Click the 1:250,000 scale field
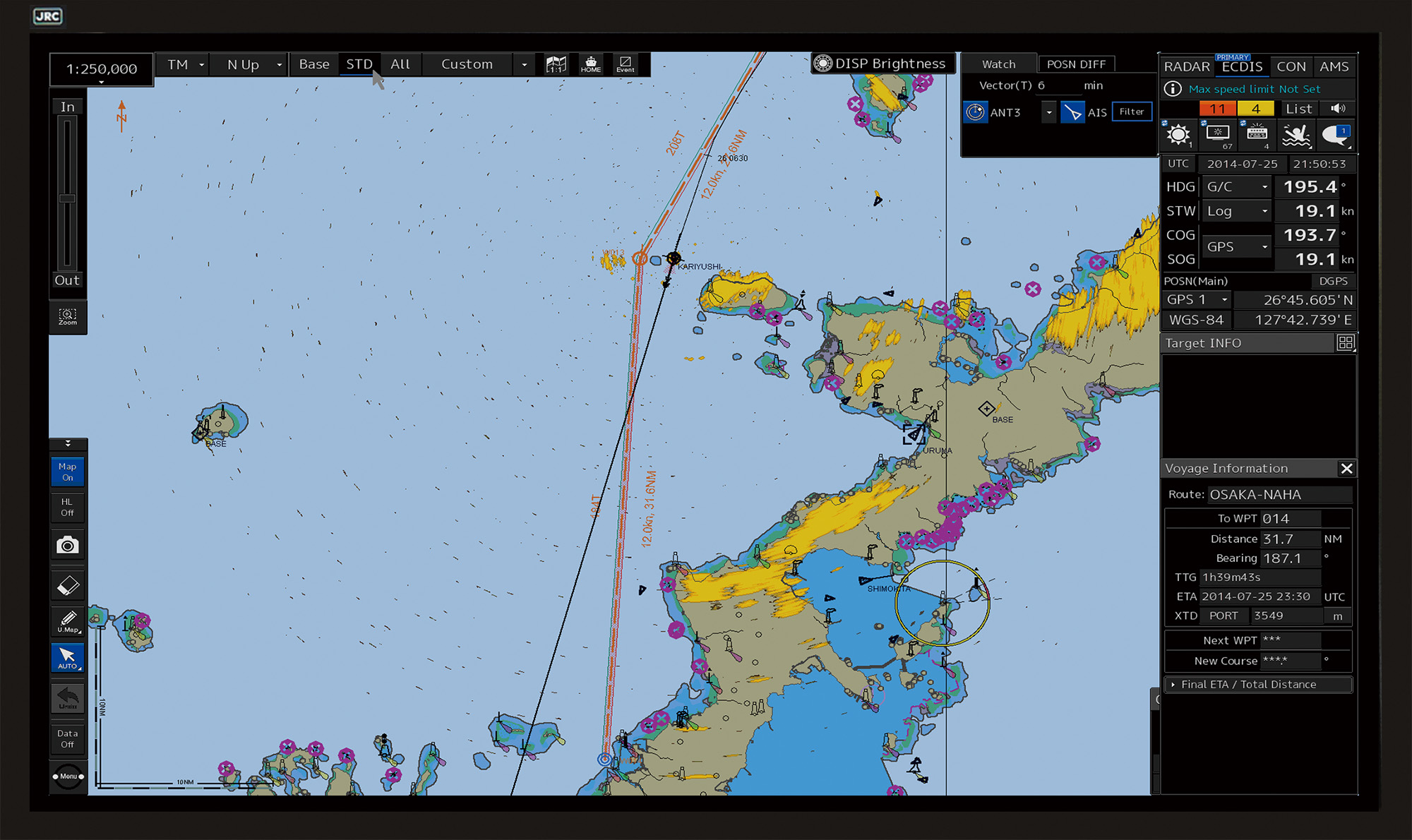 (101, 68)
